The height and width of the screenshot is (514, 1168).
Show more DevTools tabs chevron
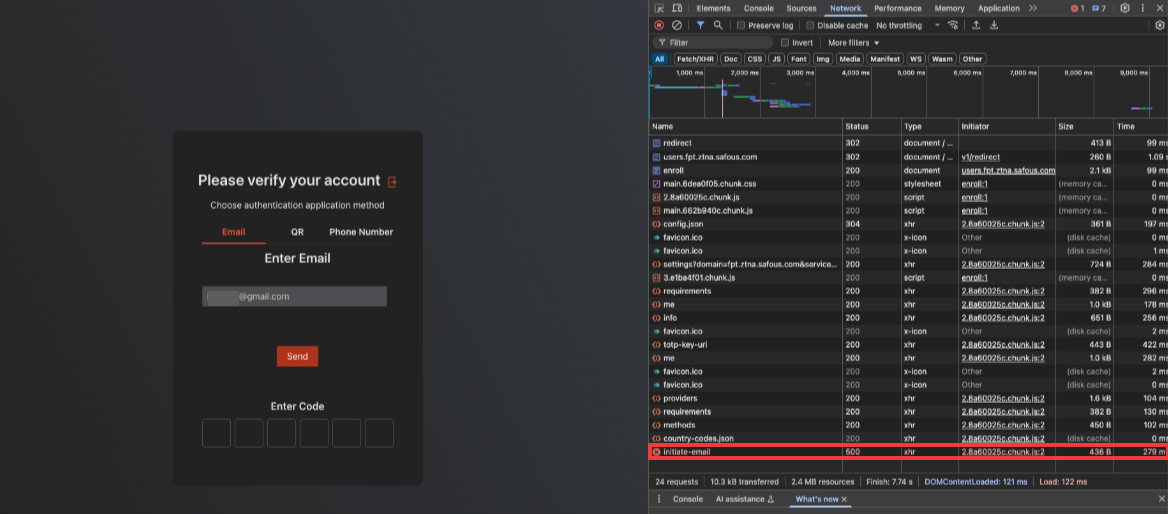click(x=1033, y=8)
